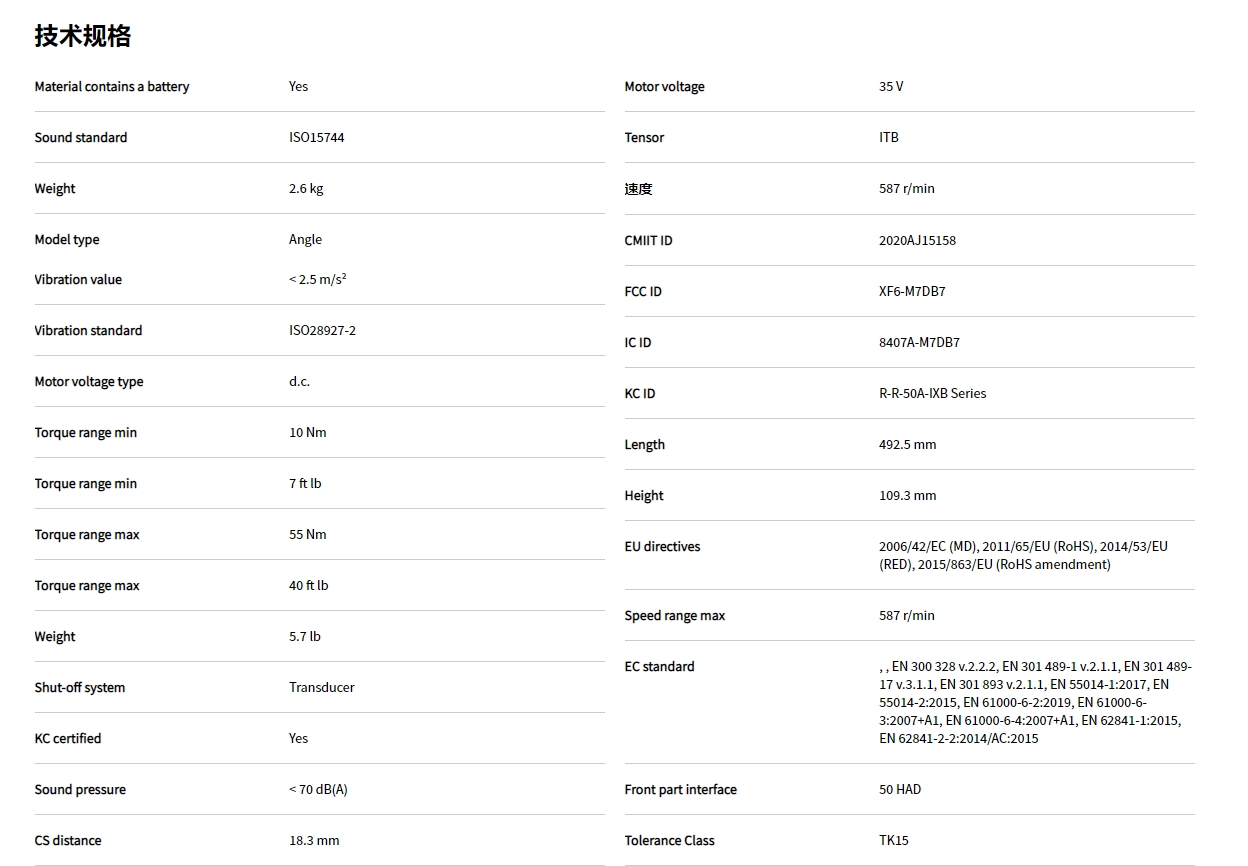Image resolution: width=1248 pixels, height=866 pixels.
Task: Click the Shut-off system label
Action: pyautogui.click(x=80, y=688)
